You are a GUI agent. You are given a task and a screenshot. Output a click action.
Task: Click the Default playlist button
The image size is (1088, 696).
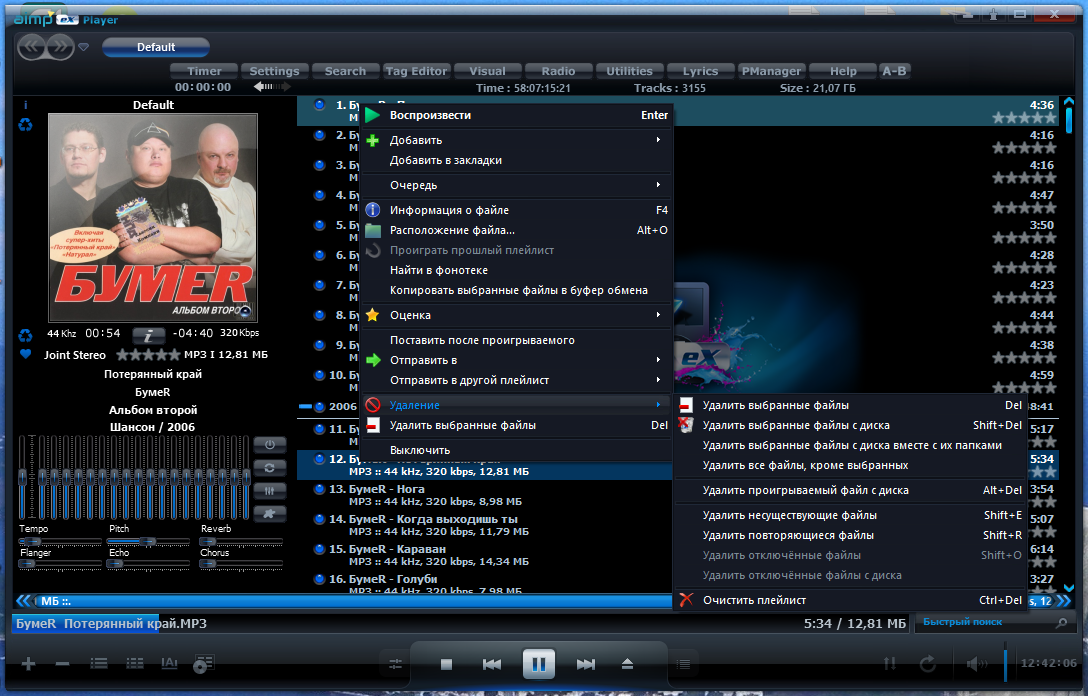pos(155,47)
